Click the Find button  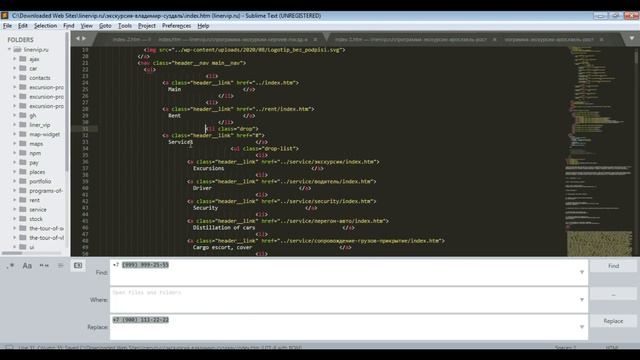613,266
